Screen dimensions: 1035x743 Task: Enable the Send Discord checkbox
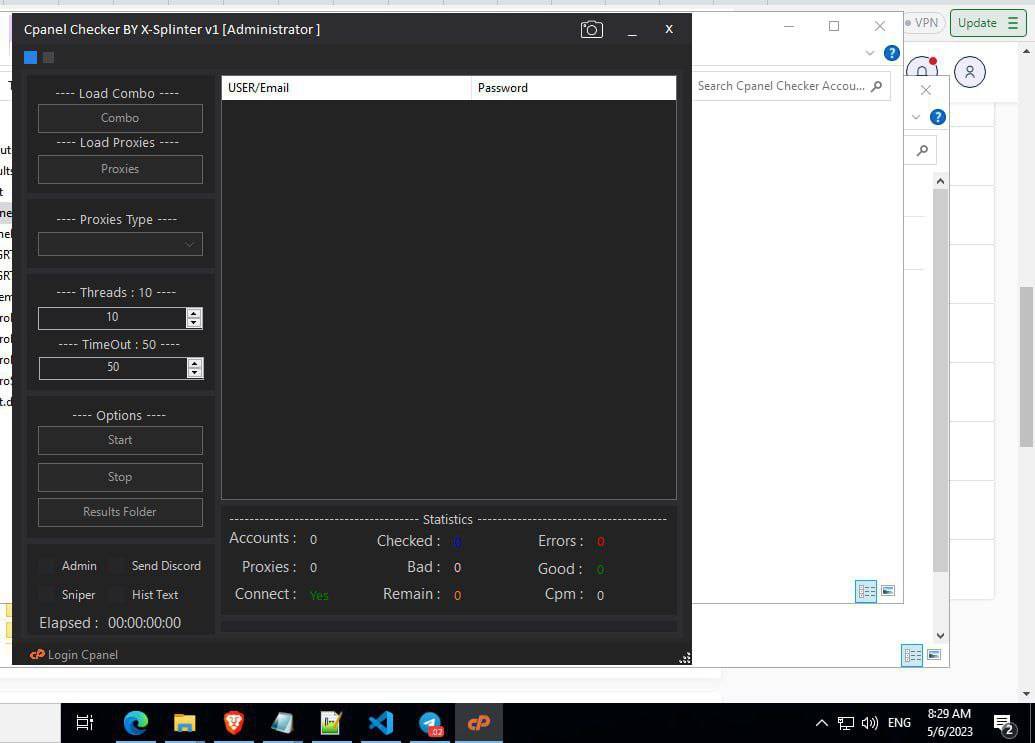pyautogui.click(x=117, y=566)
